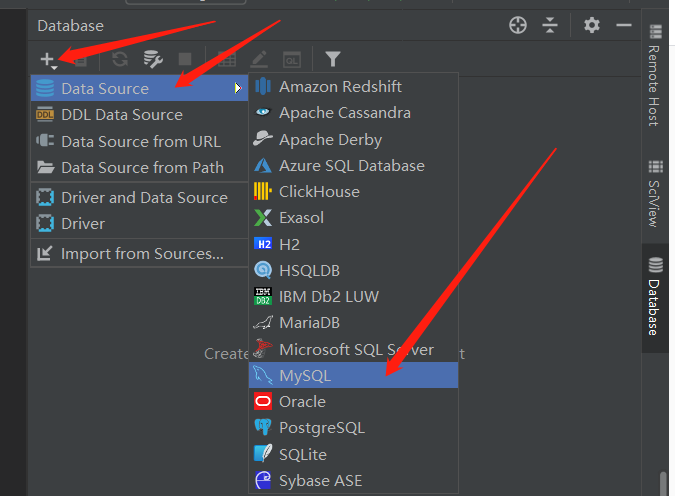
Task: Open the SciView side tab
Action: click(655, 194)
